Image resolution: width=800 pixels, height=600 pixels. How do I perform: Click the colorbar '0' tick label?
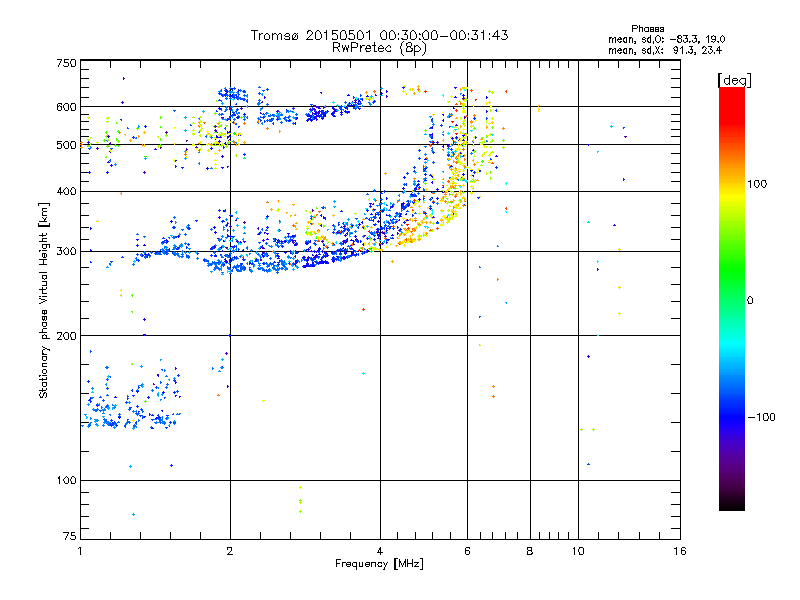750,300
